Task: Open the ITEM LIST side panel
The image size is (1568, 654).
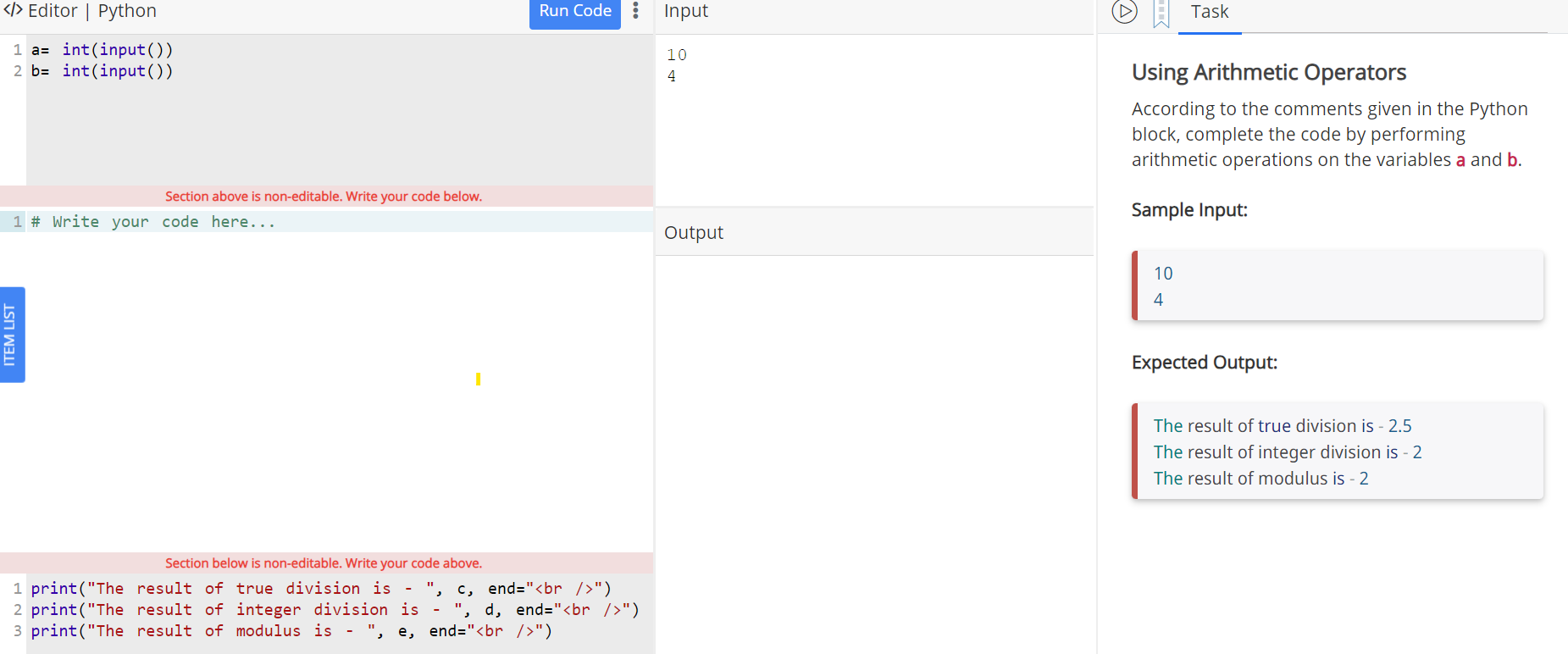Action: tap(12, 335)
